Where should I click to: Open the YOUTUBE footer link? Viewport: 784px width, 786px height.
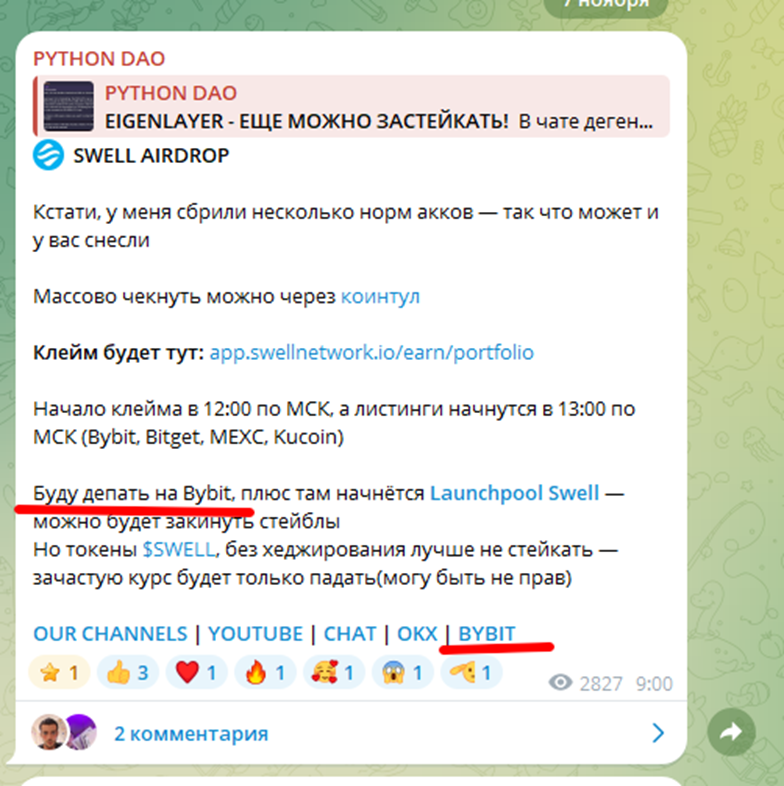(x=255, y=634)
